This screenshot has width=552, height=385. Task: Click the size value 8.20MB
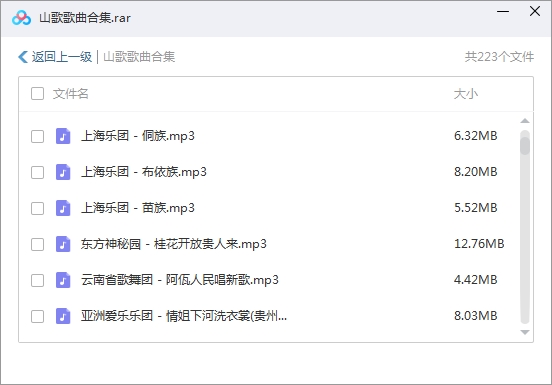[x=476, y=171]
